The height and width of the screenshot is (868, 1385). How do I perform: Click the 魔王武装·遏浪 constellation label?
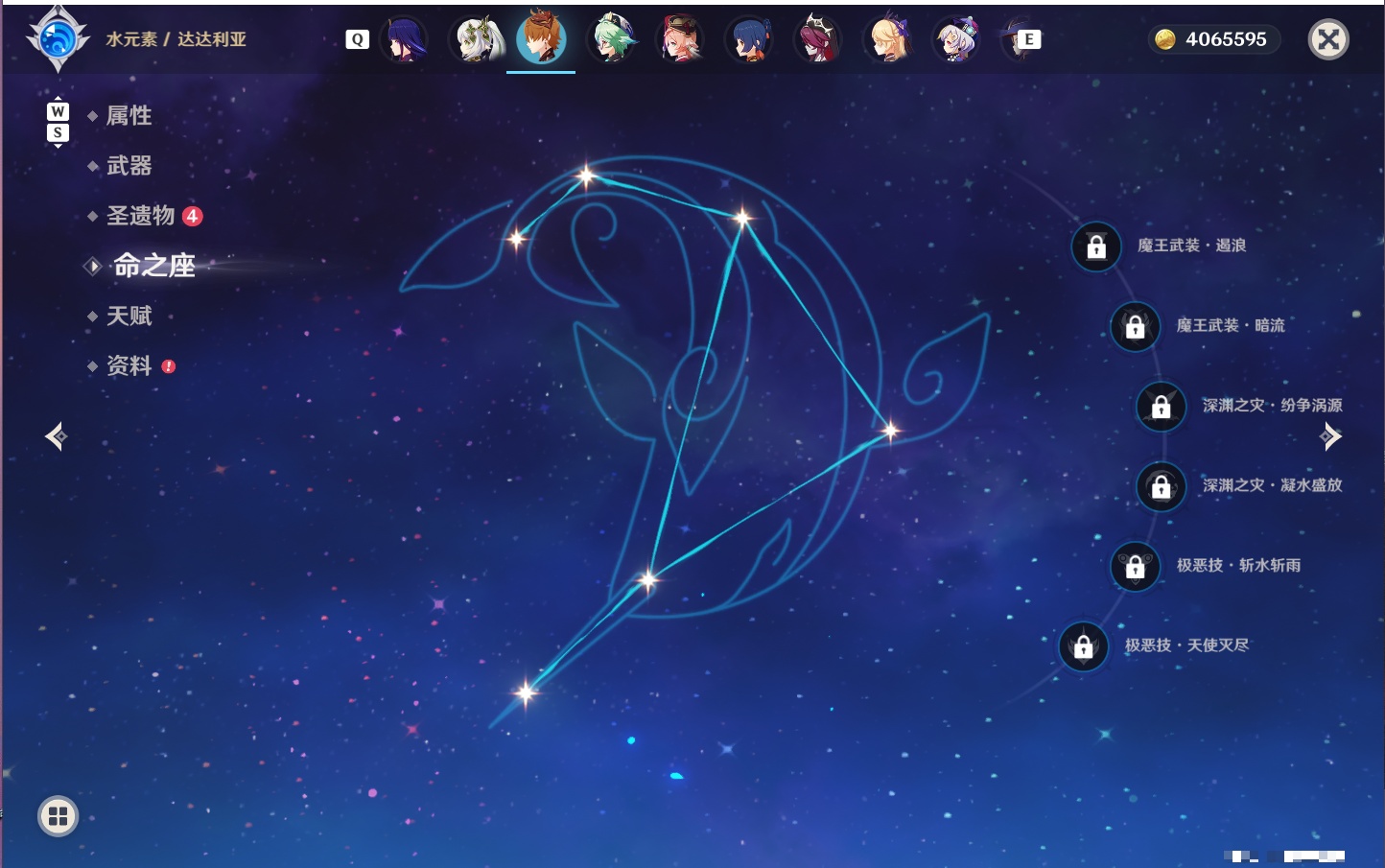point(1191,246)
